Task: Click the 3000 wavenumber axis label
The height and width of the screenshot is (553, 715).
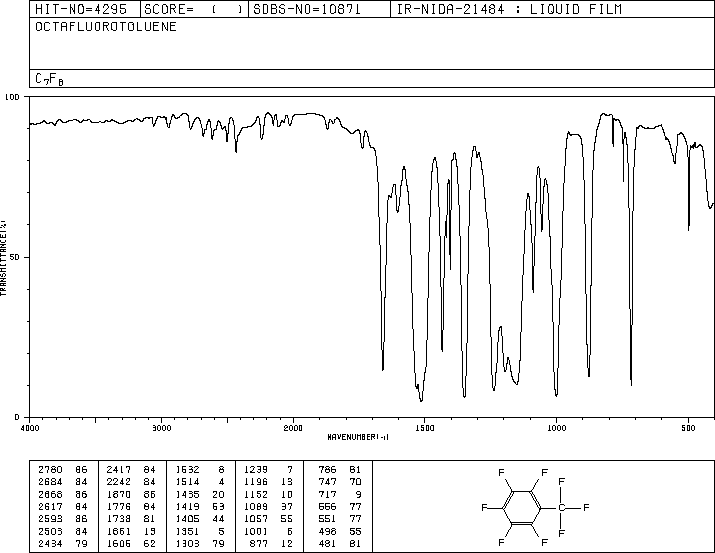Action: coord(161,428)
